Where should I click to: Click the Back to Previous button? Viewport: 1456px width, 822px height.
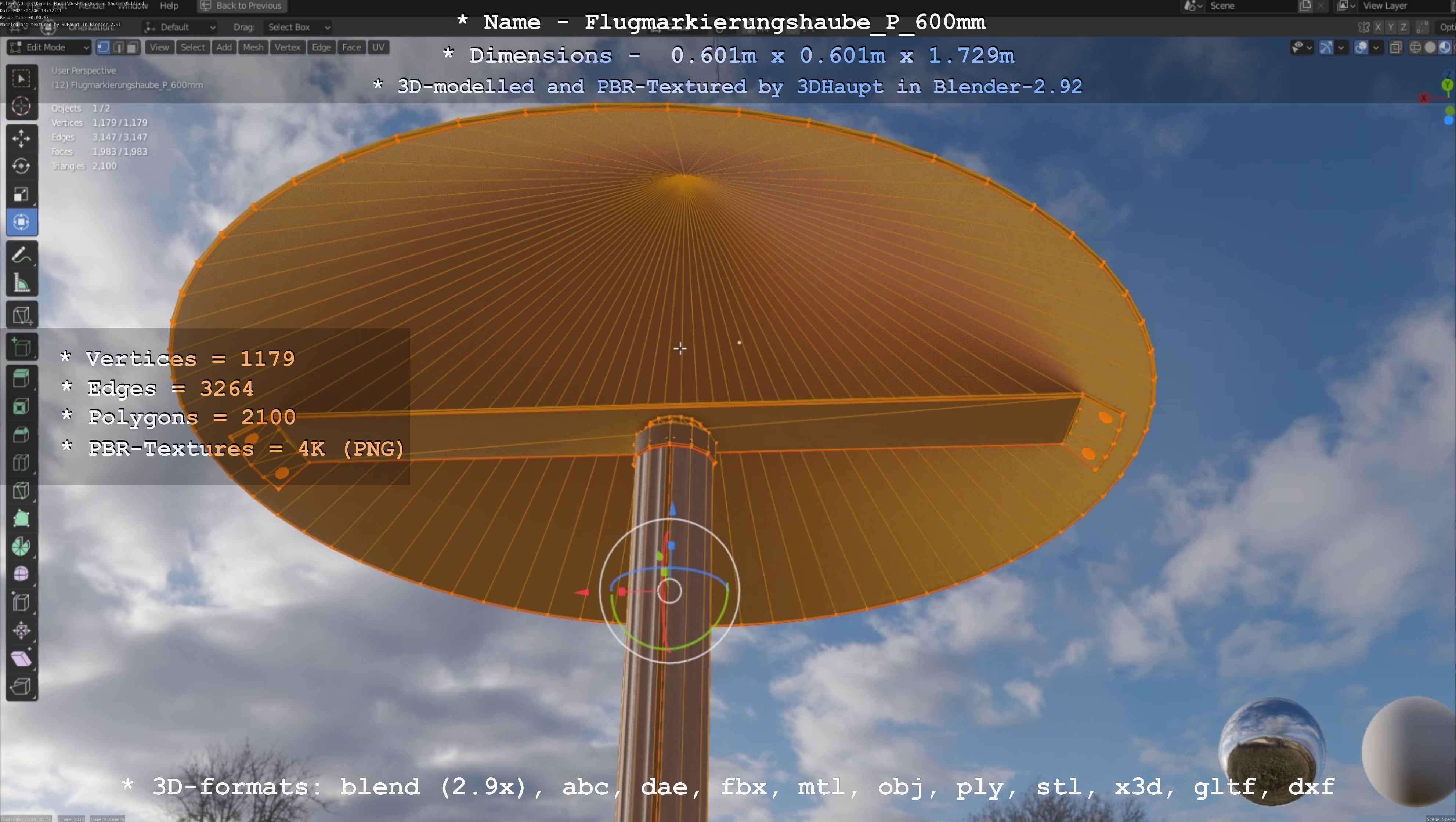242,6
